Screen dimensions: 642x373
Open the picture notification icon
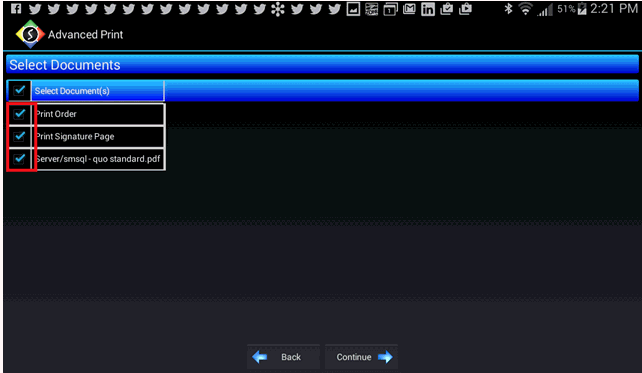point(353,9)
